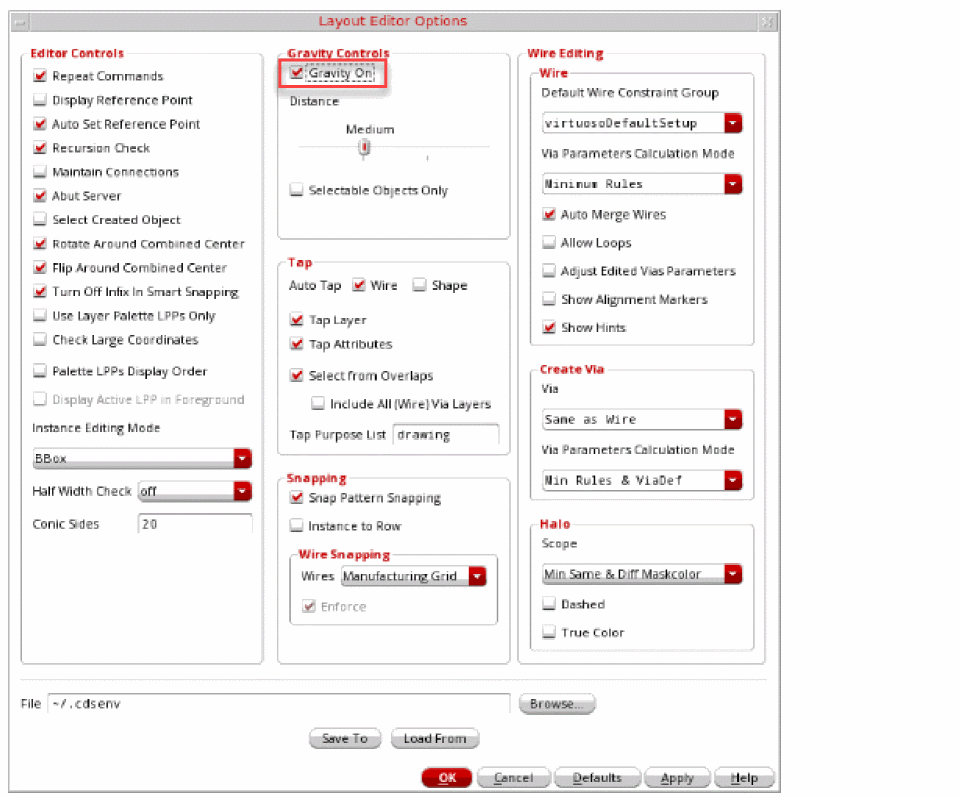The width and height of the screenshot is (960, 798).
Task: Enable Allow Loops checkbox
Action: tap(549, 243)
